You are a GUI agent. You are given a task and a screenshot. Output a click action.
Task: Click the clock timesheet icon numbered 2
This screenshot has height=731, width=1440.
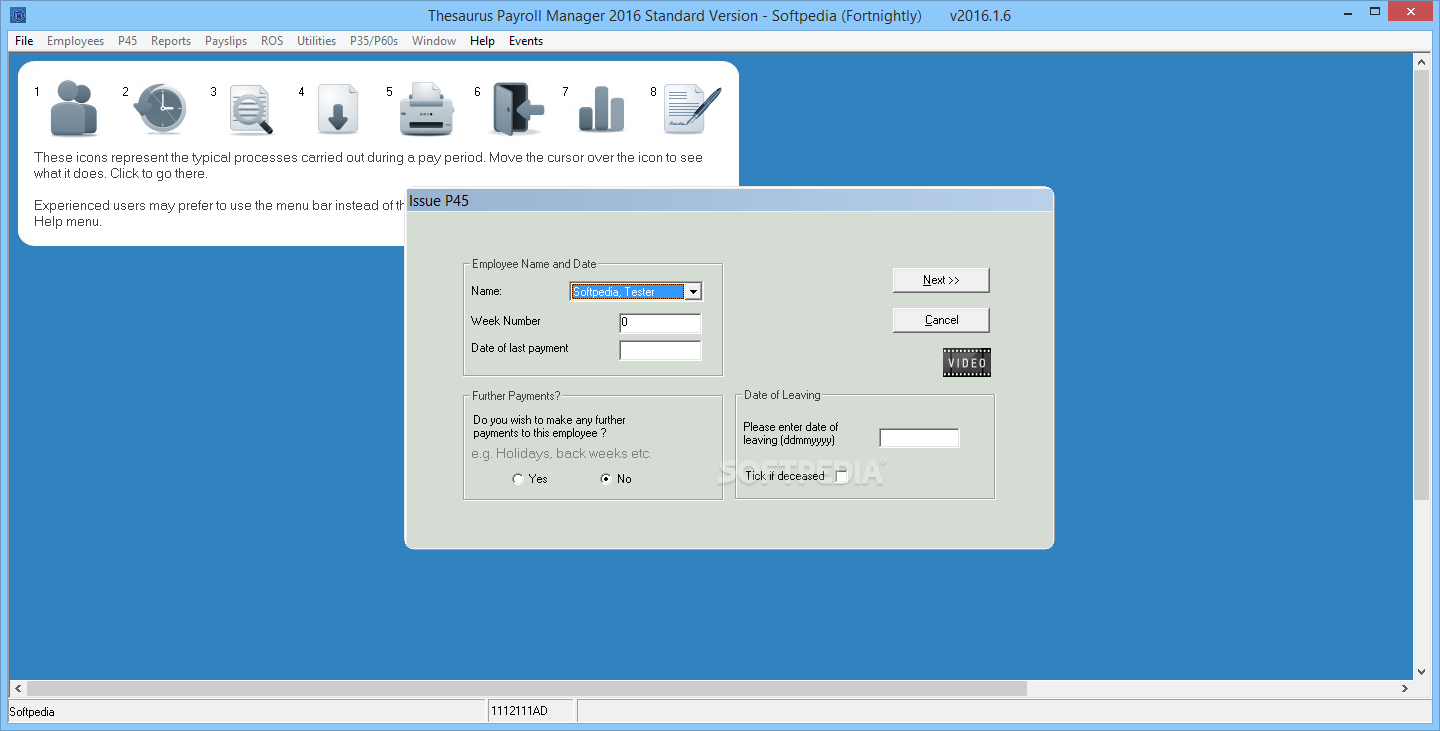[160, 108]
